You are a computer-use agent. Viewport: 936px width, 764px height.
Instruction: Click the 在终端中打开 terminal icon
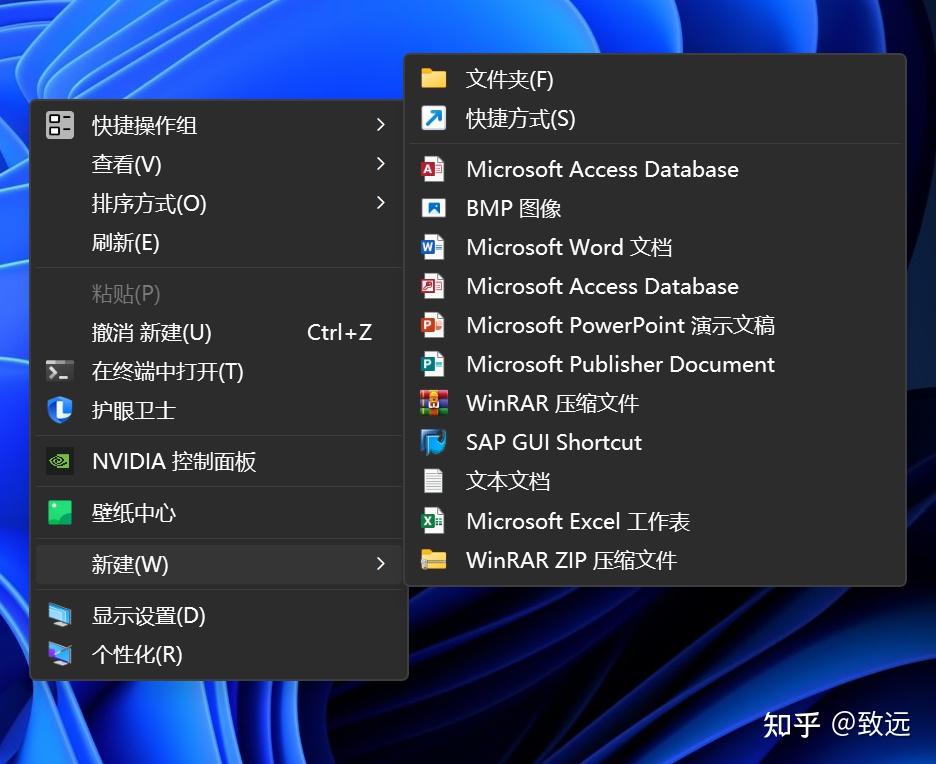(x=60, y=371)
